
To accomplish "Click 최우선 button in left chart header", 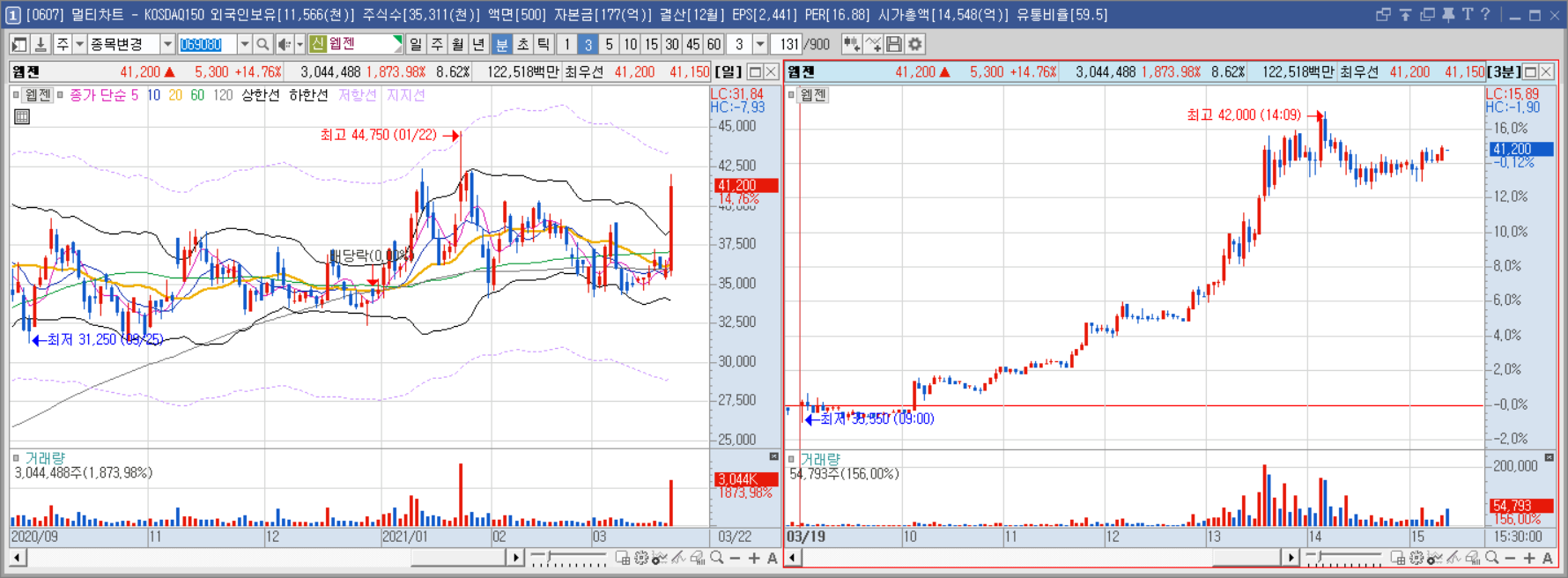I will point(584,72).
